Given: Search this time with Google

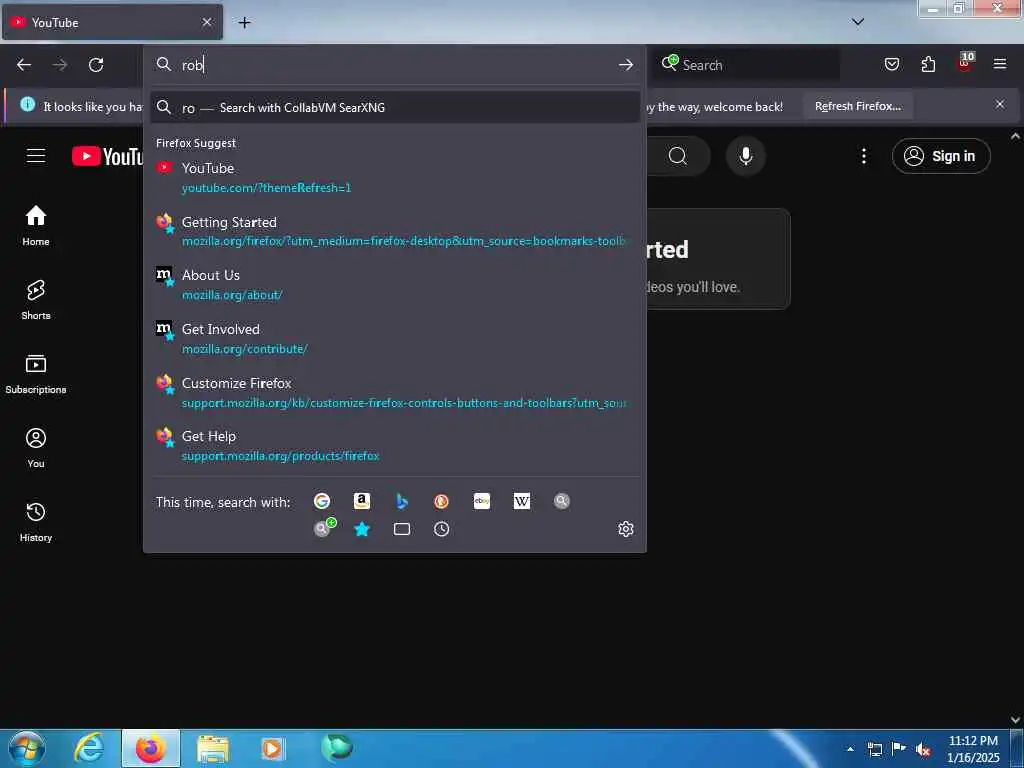Looking at the screenshot, I should (321, 501).
